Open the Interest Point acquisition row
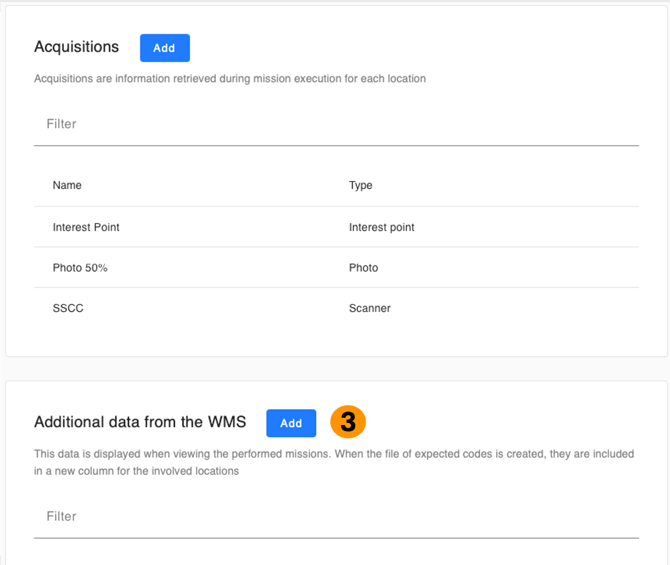 (86, 227)
